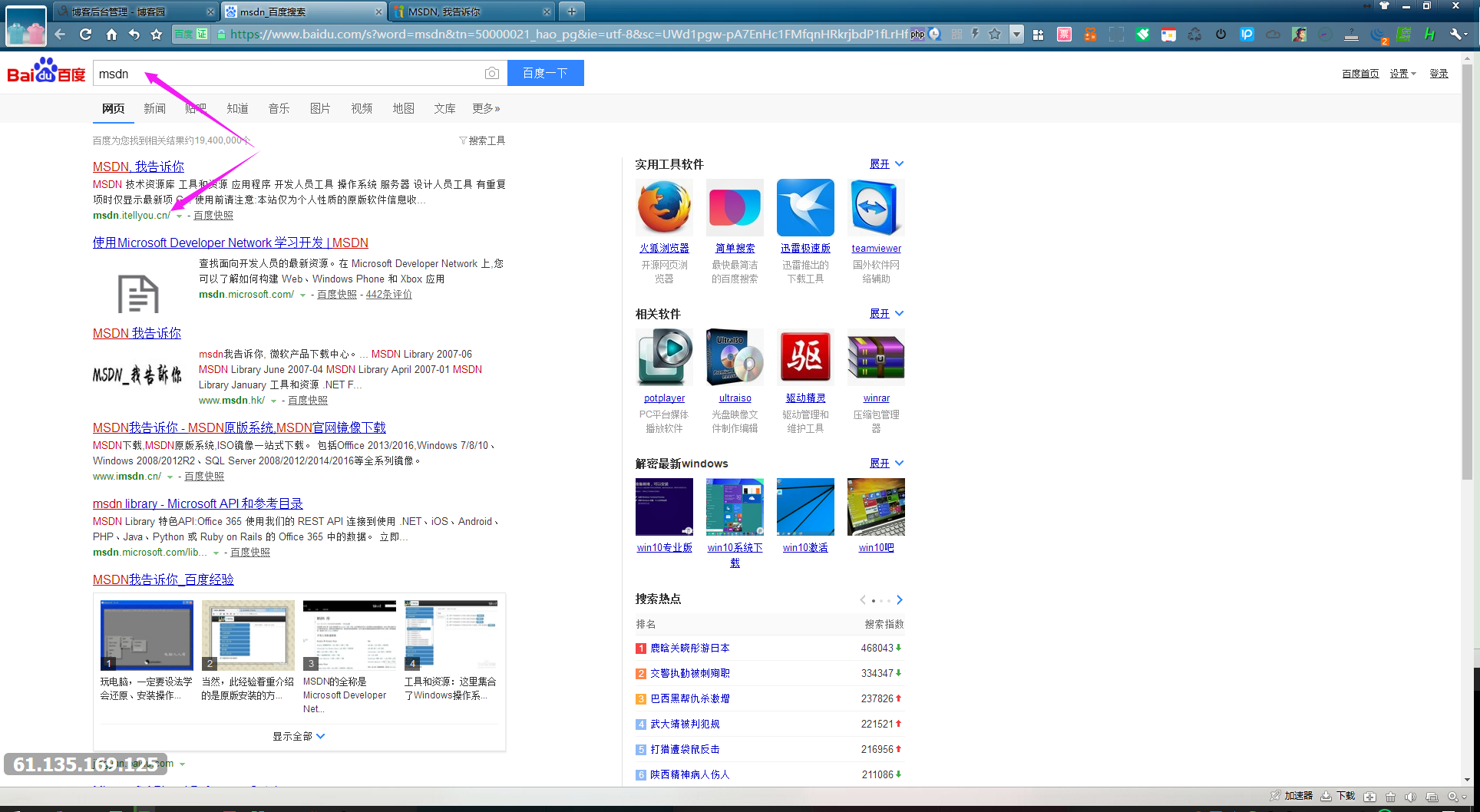The width and height of the screenshot is (1480, 812).
Task: Open 下载 downloads in status bar
Action: 1338,796
